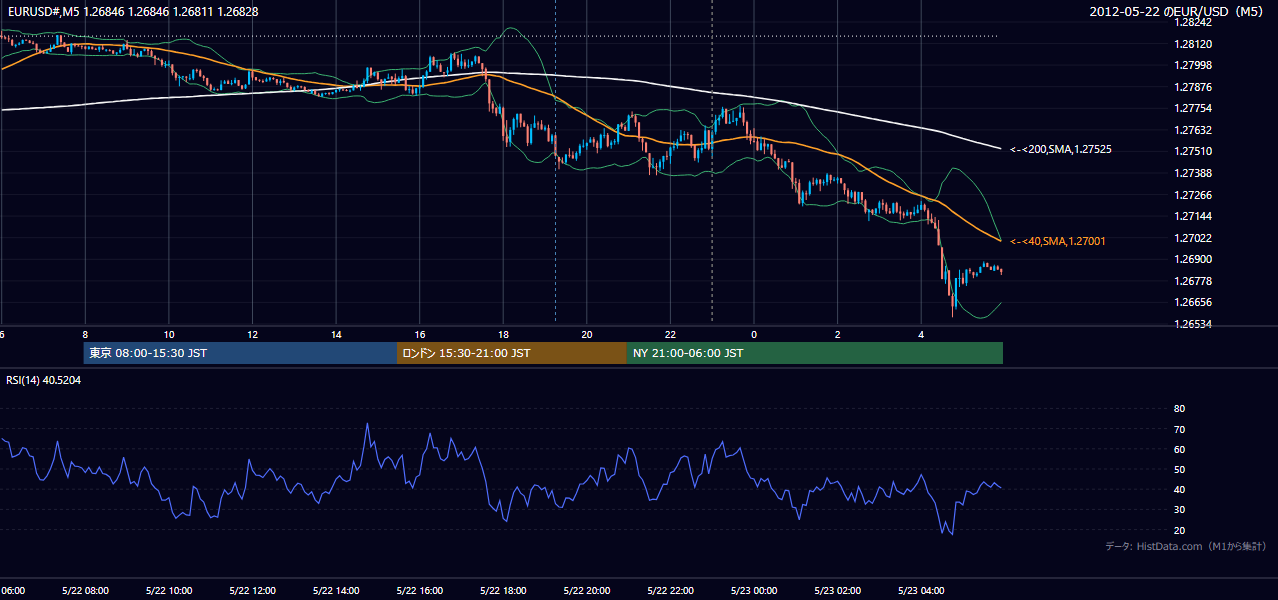Click the 5/23 00:00 bottom axis label
This screenshot has width=1278, height=600.
click(754, 590)
